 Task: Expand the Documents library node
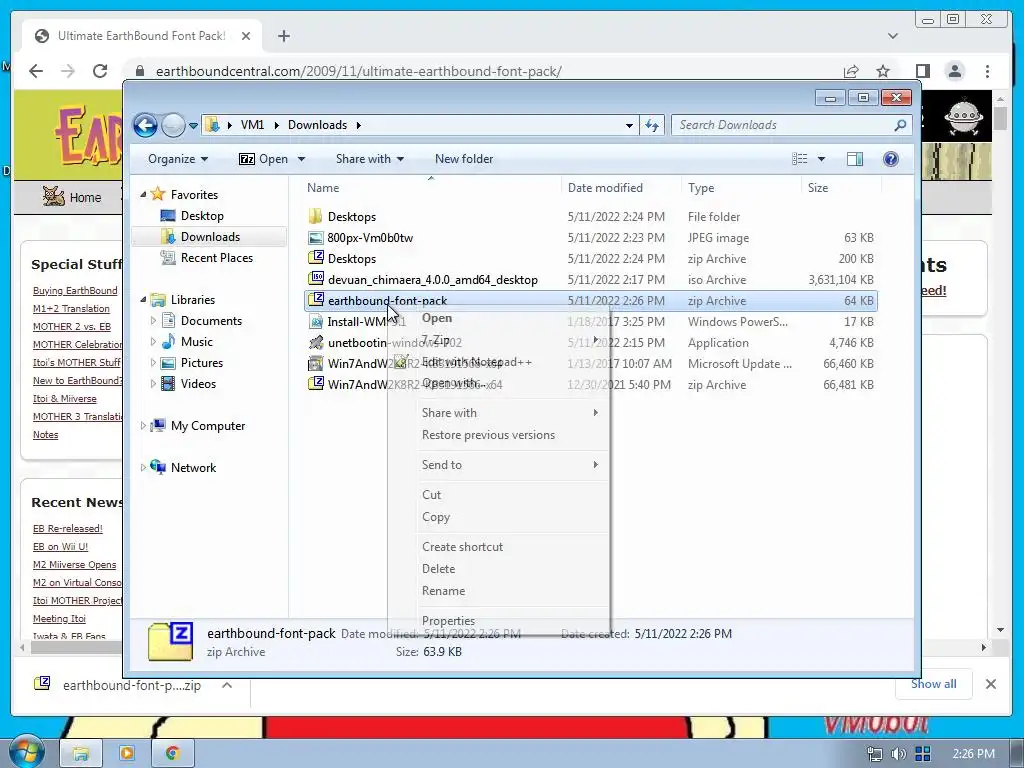(153, 321)
